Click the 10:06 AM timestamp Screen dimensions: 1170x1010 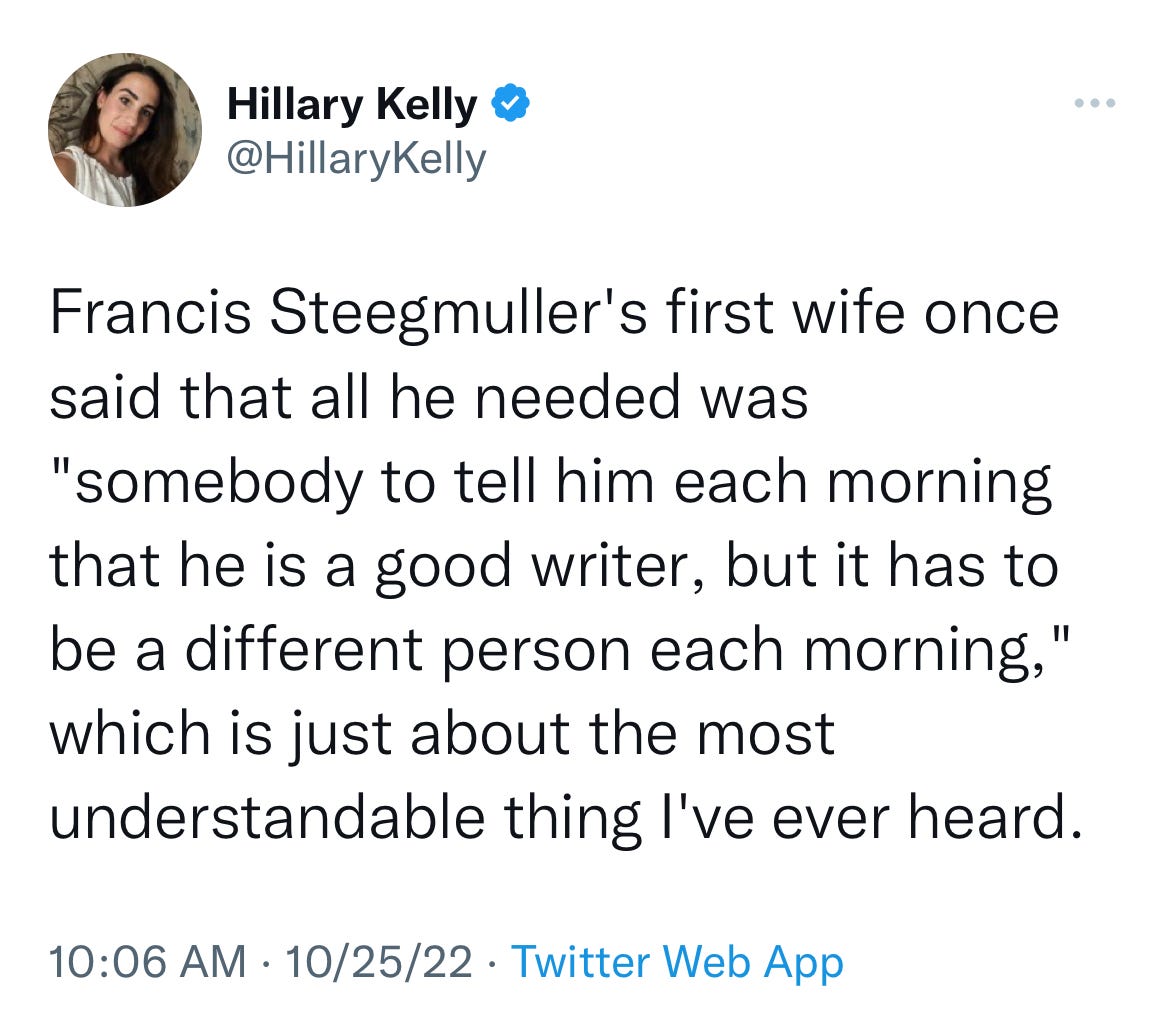pos(148,961)
